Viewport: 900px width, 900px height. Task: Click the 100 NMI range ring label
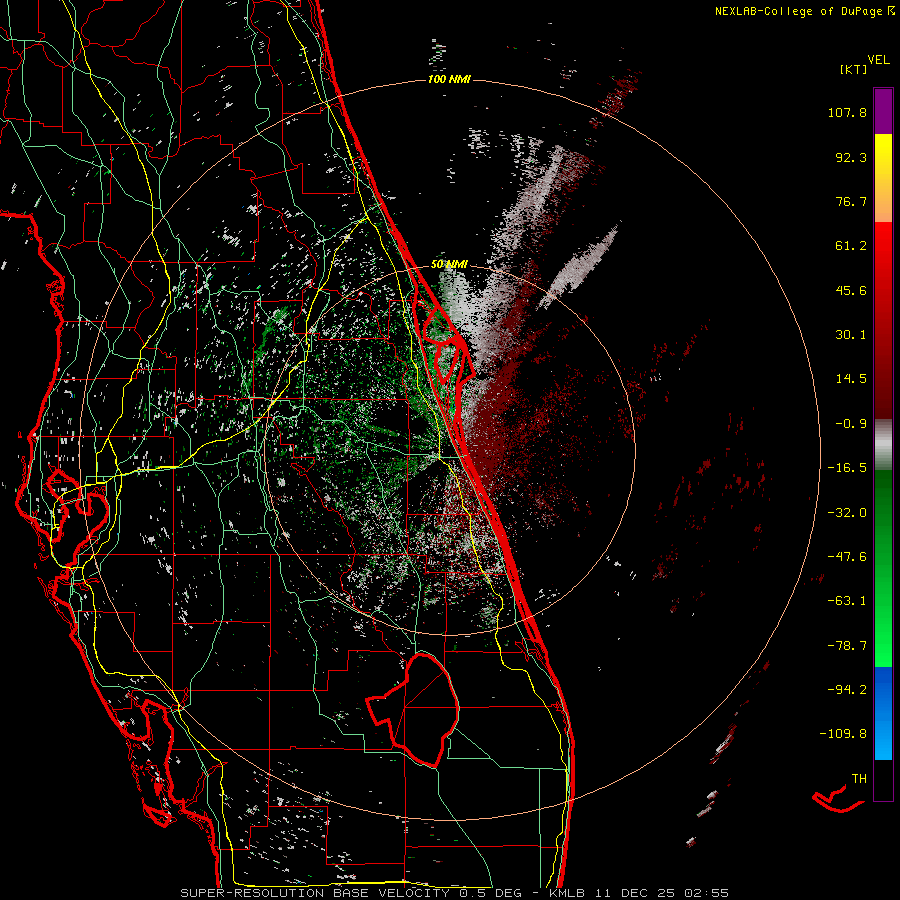coord(449,79)
